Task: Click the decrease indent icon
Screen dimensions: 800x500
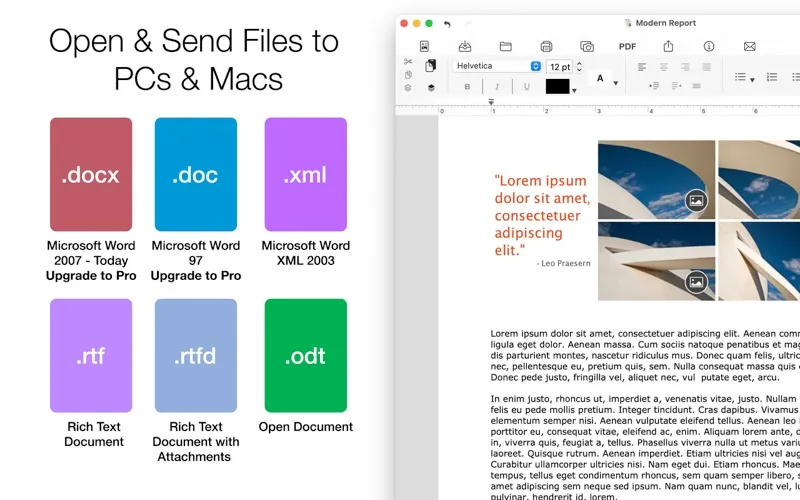Action: click(676, 86)
